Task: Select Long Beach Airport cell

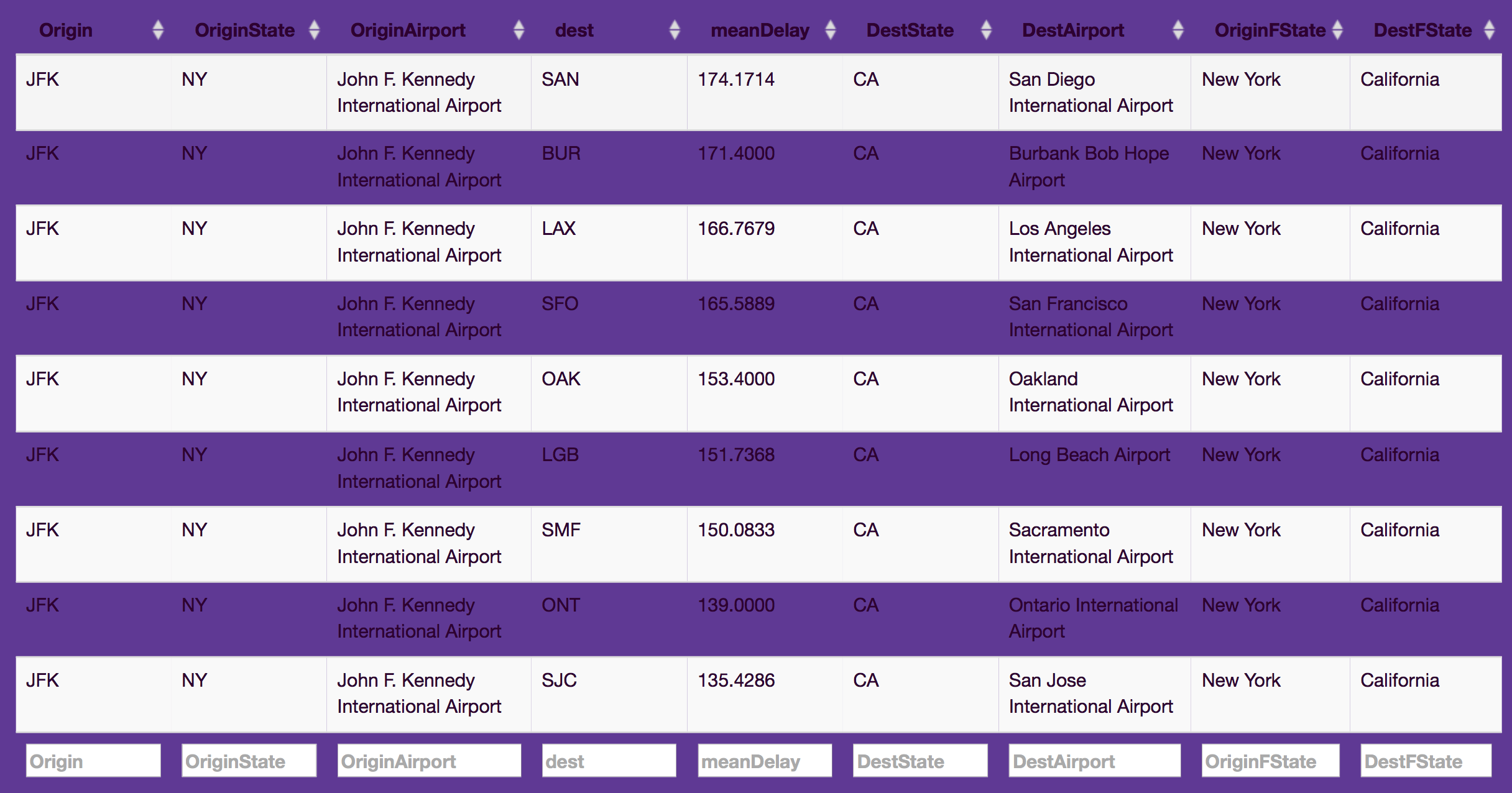Action: pyautogui.click(x=1094, y=469)
